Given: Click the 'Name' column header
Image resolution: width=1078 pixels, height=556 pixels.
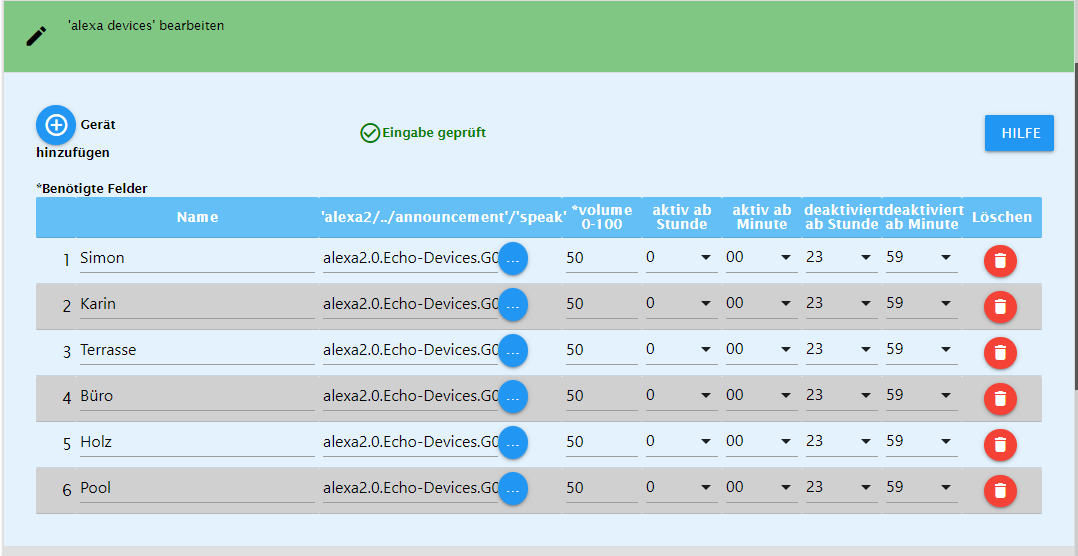Looking at the screenshot, I should pyautogui.click(x=197, y=217).
